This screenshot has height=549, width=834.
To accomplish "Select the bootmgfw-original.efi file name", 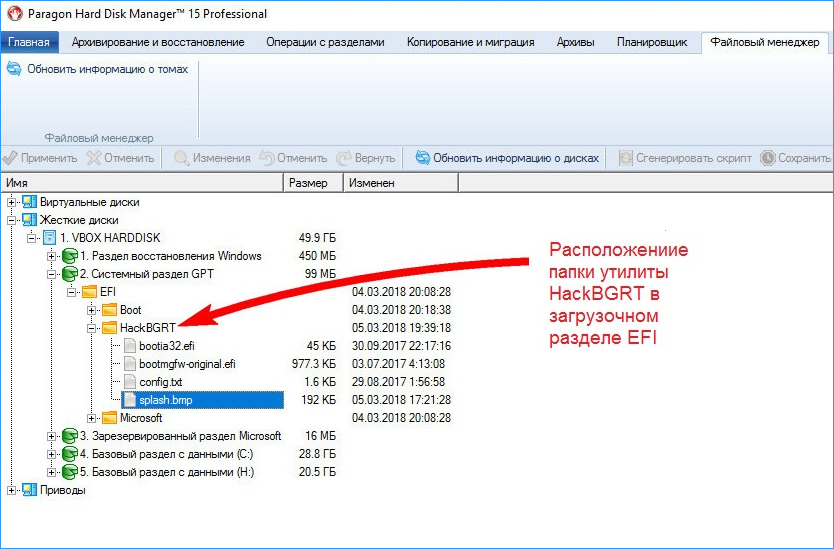I will [187, 364].
